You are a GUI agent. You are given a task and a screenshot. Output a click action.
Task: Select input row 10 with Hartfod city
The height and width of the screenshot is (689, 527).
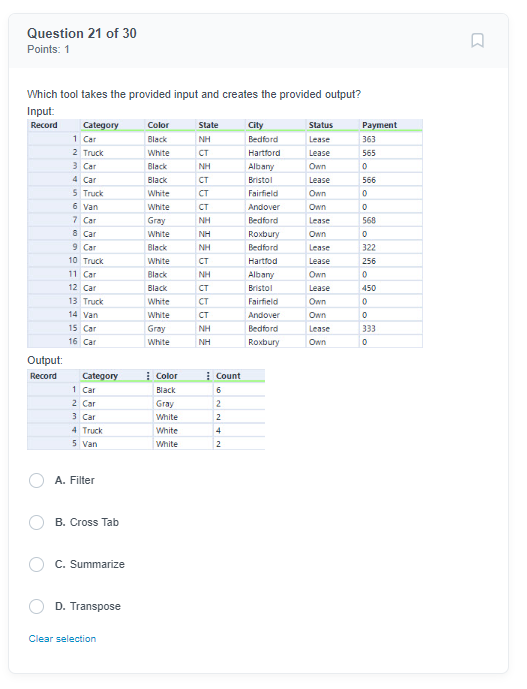pyautogui.click(x=225, y=261)
